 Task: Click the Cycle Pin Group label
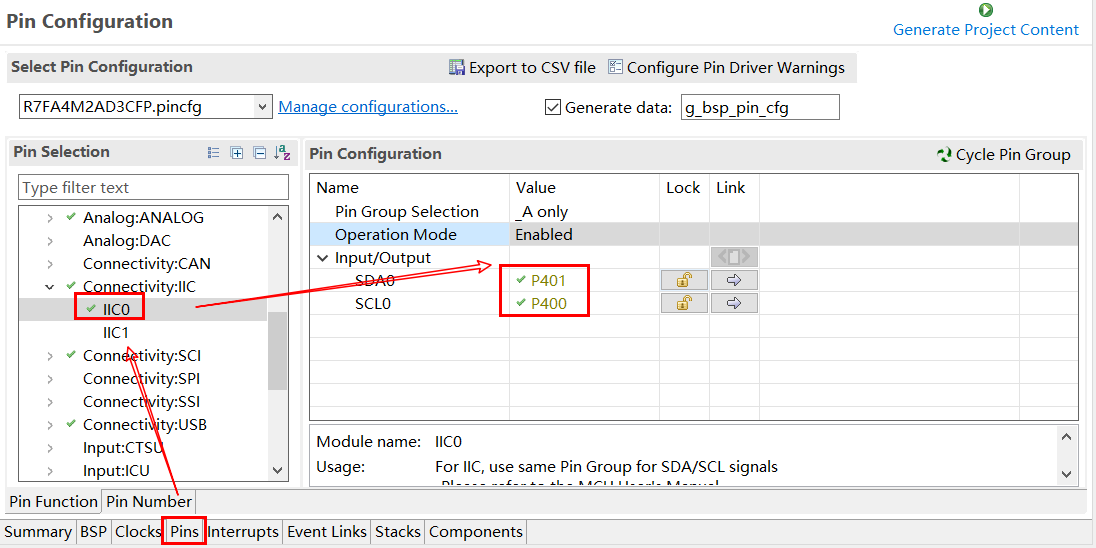(1013, 155)
